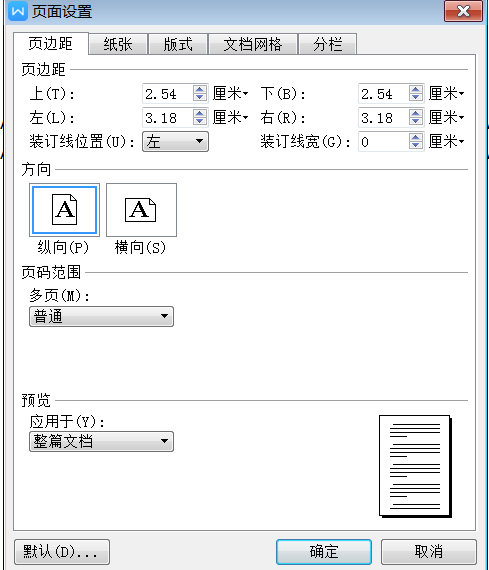Decrease bottom margin 下(B) with down arrow
Image resolution: width=489 pixels, height=570 pixels.
(x=416, y=97)
